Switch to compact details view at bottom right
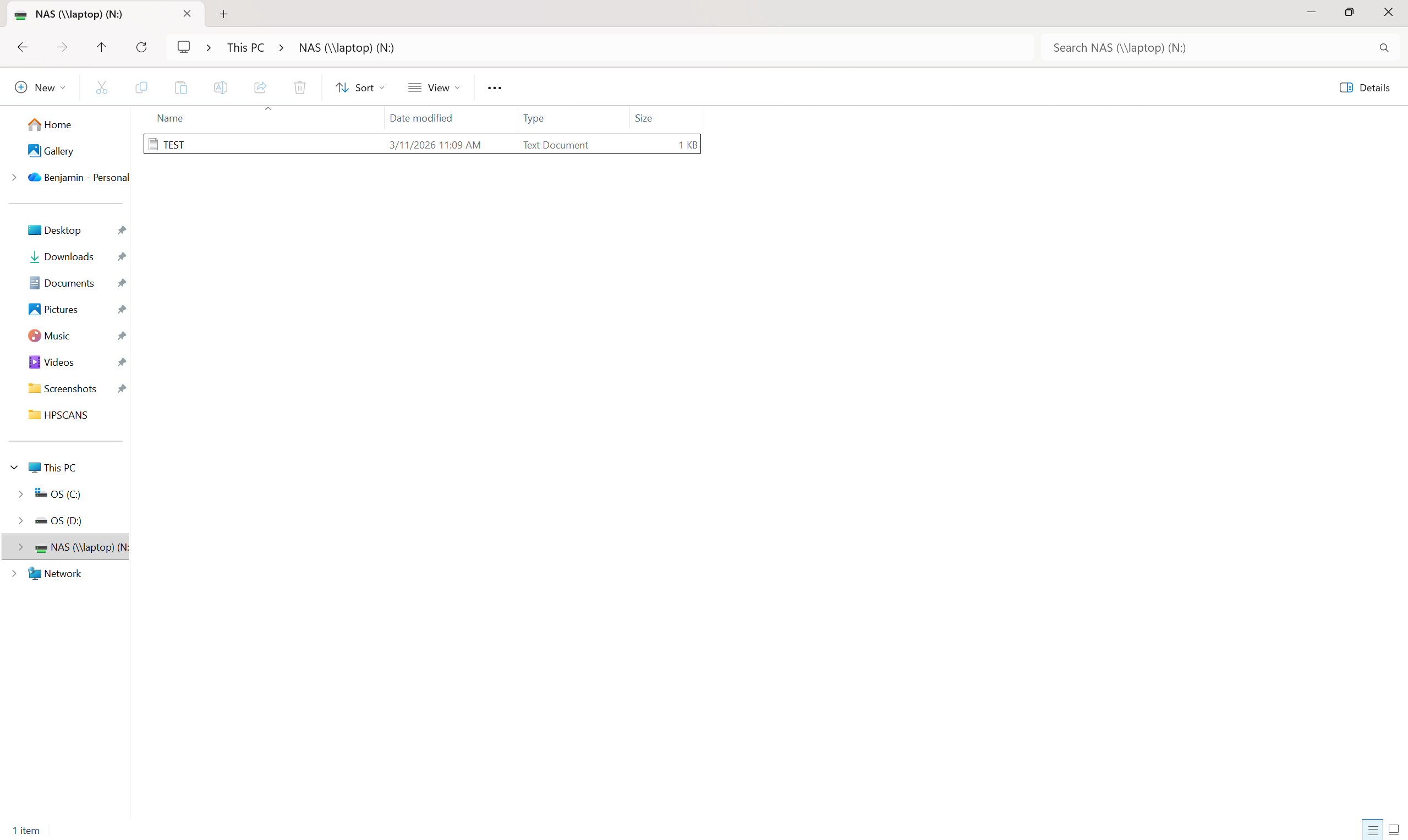Image resolution: width=1408 pixels, height=840 pixels. [1371, 829]
